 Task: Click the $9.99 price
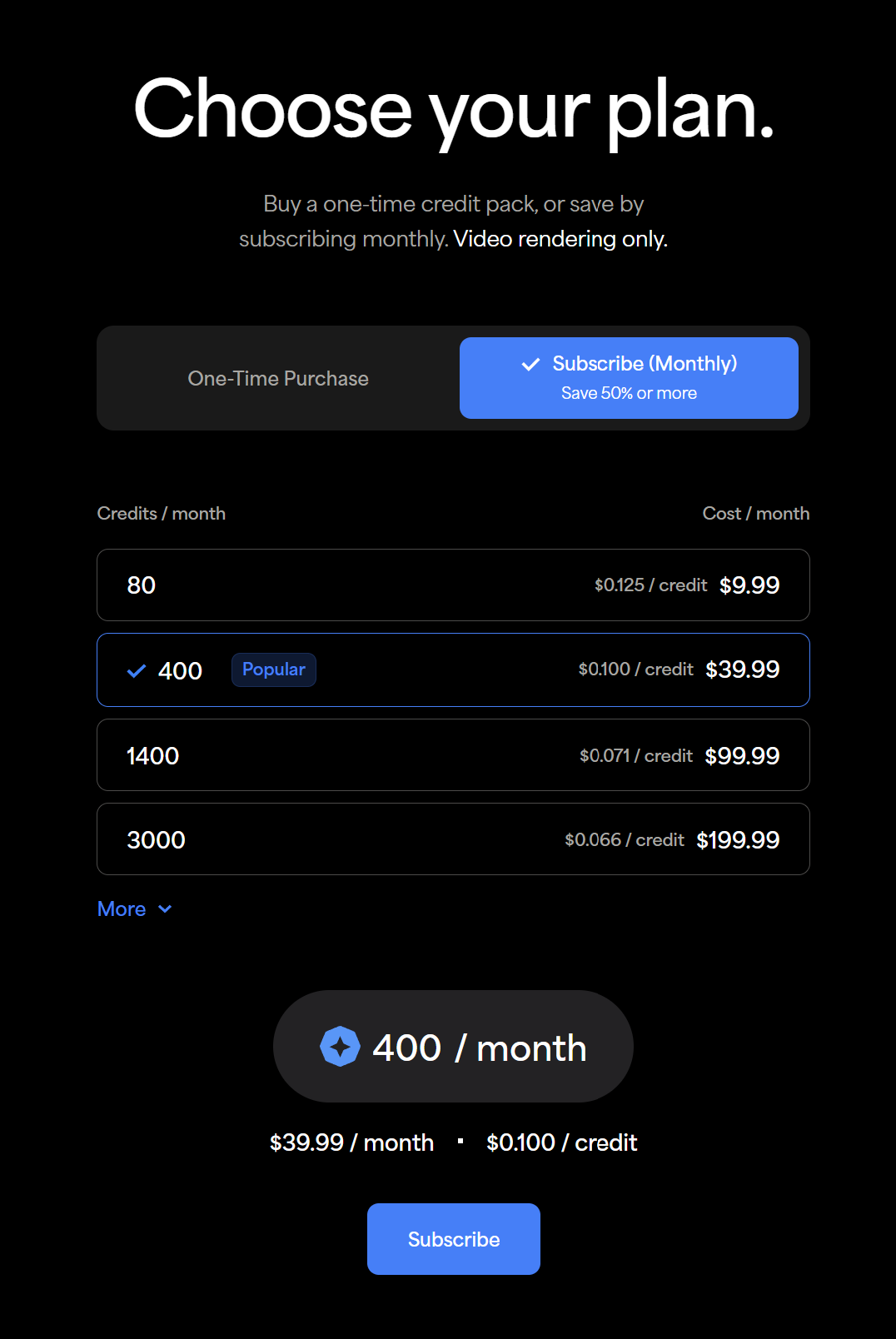click(x=749, y=585)
